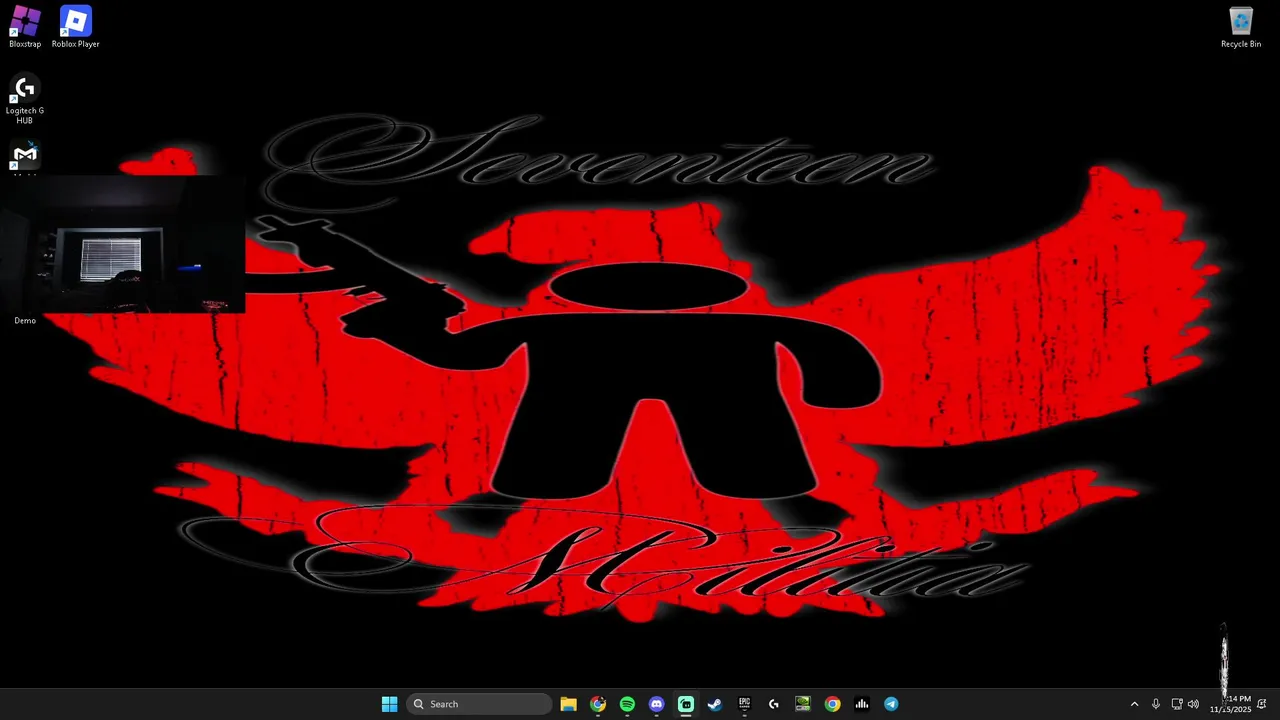Open Spotify from the taskbar
The width and height of the screenshot is (1280, 720).
click(627, 704)
